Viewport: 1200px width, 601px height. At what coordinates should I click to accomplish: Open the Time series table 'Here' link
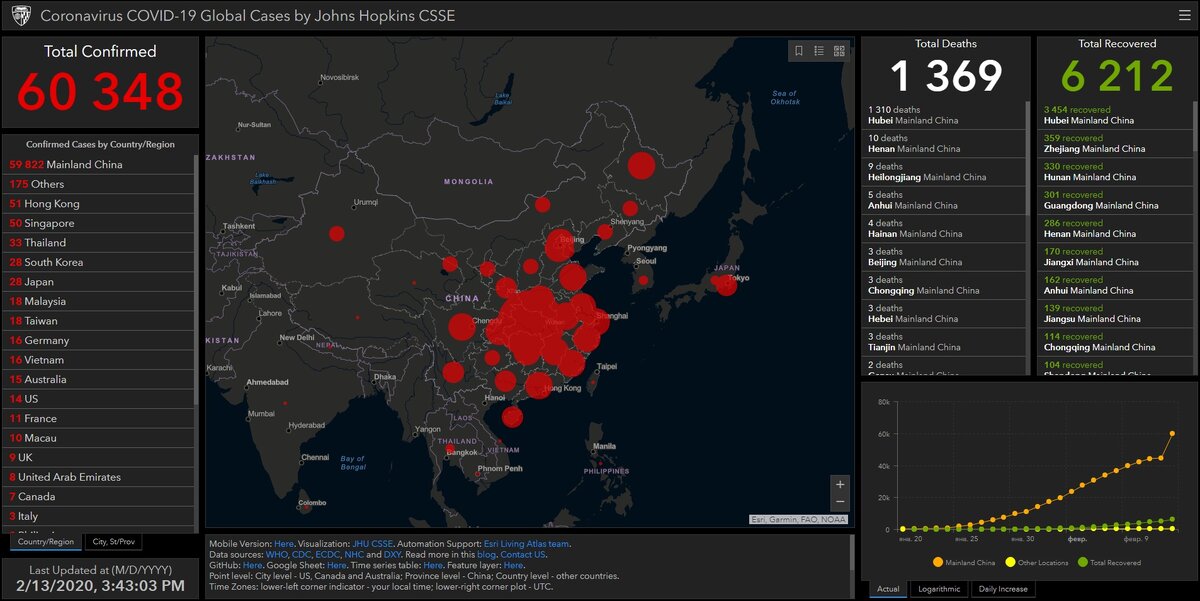click(433, 565)
